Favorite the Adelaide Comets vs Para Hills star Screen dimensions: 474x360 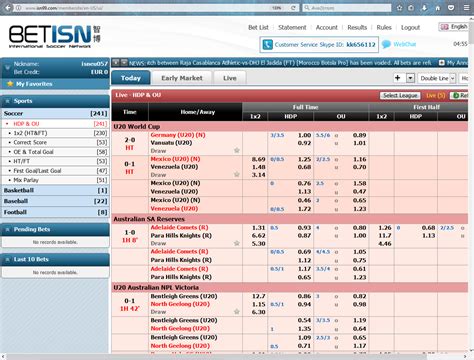[237, 243]
